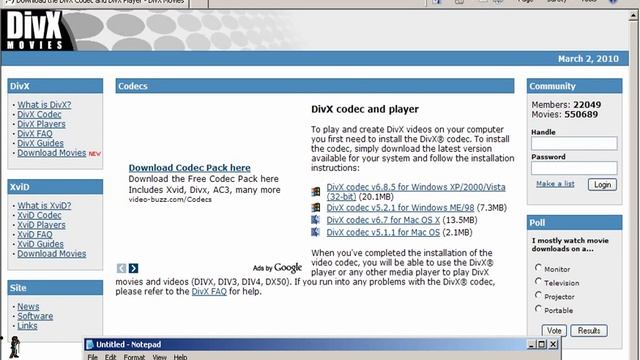Open the DivX Guides link
The height and width of the screenshot is (360, 640).
40,143
